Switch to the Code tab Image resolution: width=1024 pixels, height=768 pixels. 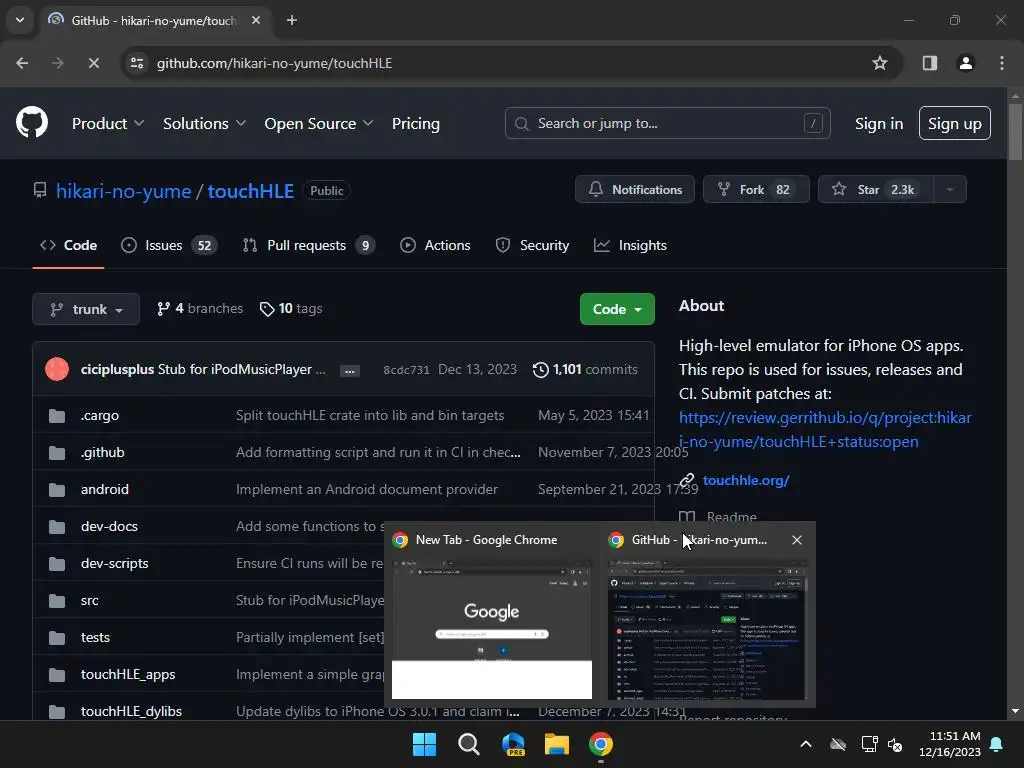69,246
